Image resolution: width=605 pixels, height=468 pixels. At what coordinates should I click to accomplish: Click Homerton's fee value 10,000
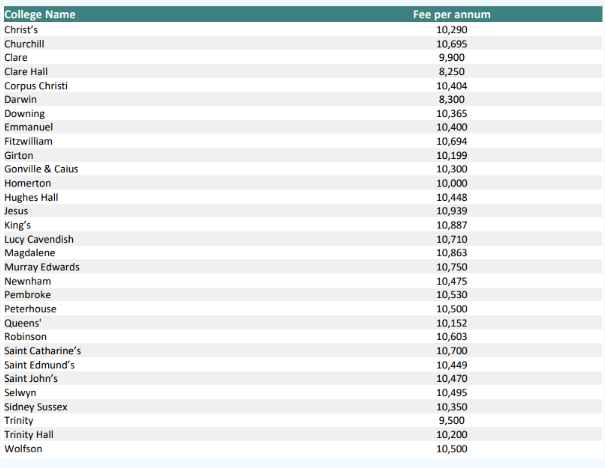pos(451,183)
